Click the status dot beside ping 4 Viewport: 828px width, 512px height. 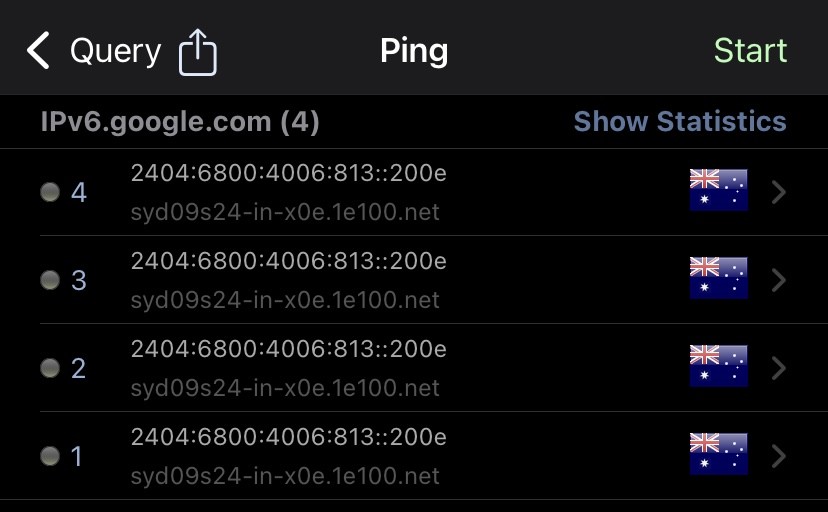coord(49,193)
